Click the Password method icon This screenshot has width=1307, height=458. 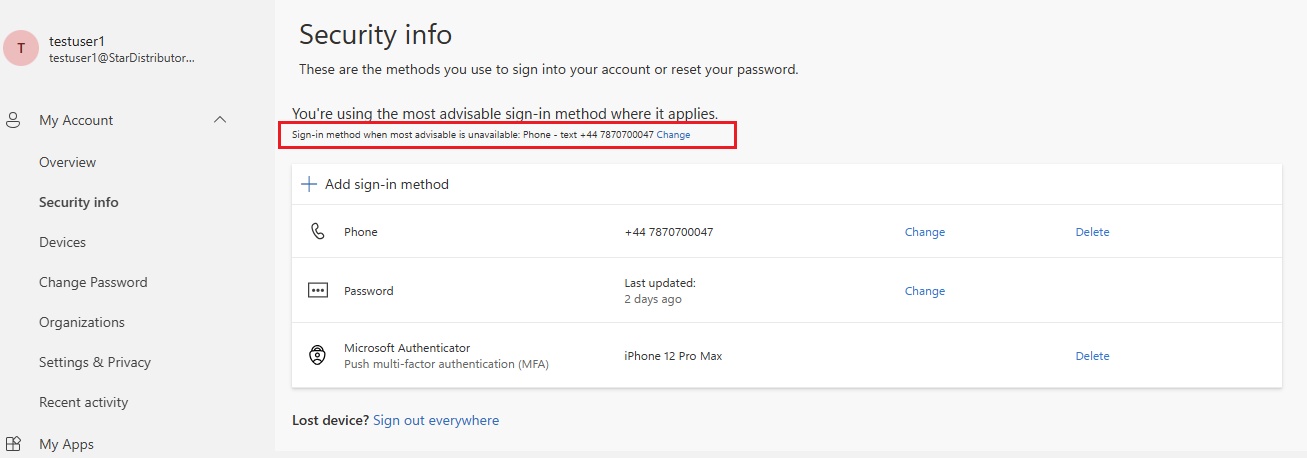(318, 291)
